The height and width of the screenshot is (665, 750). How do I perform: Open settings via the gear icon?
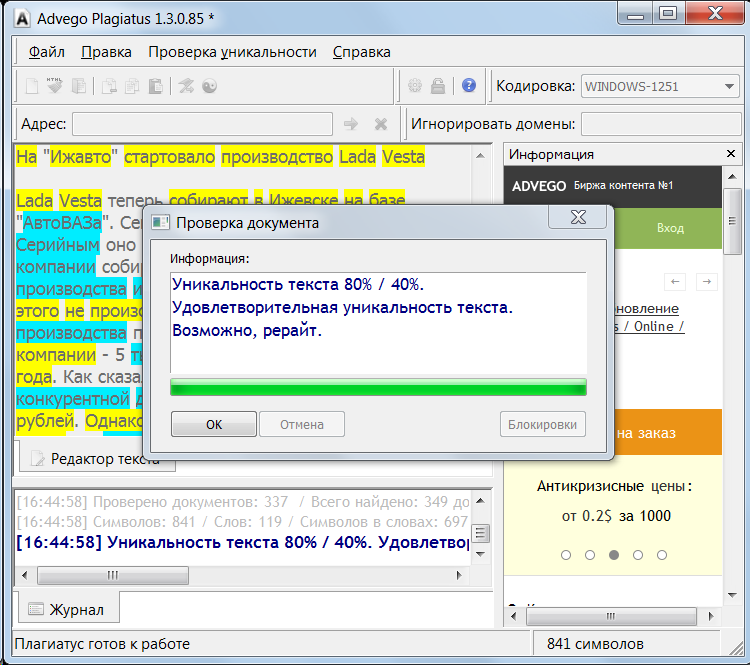tap(415, 86)
